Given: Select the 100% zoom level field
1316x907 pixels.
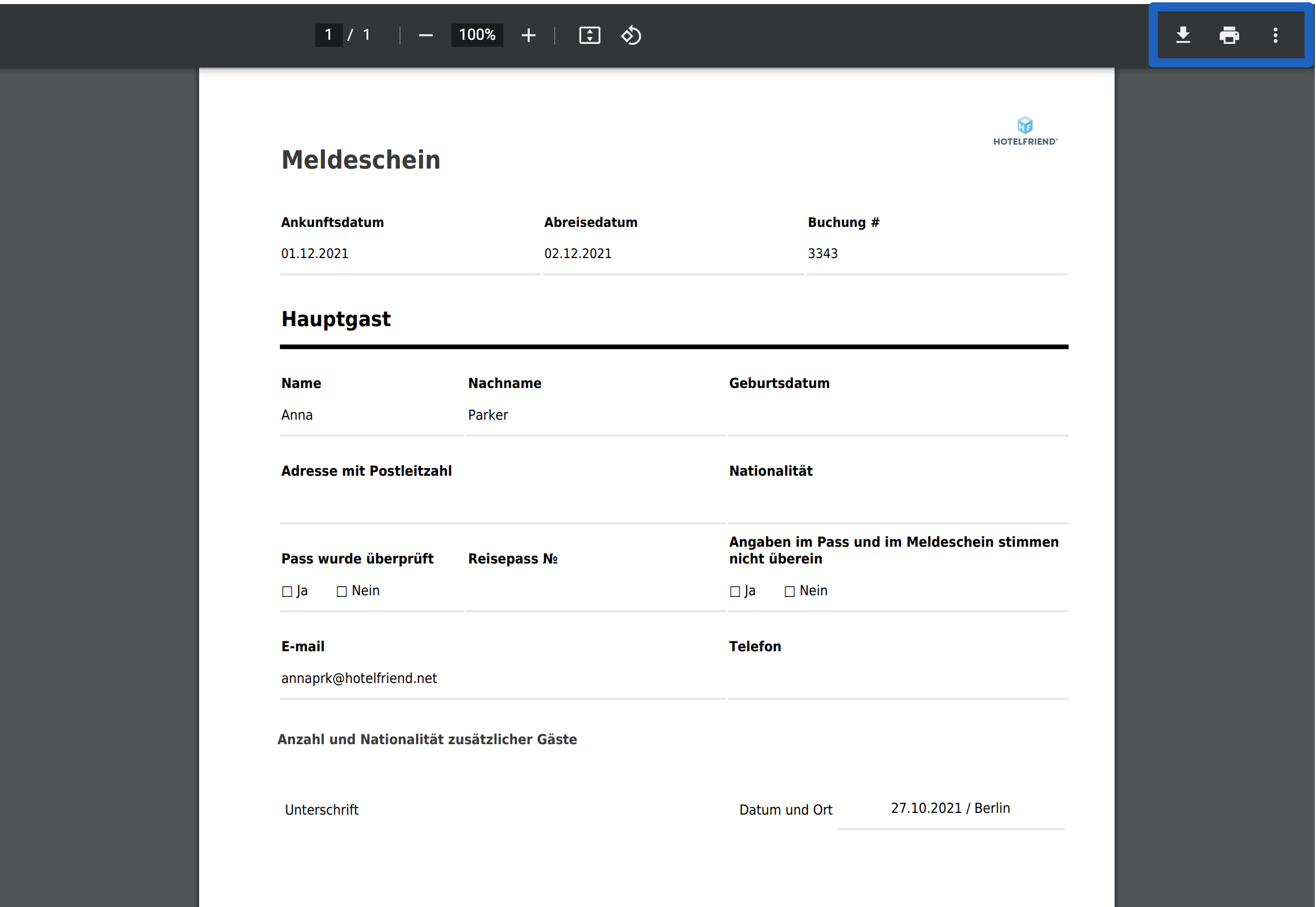Looking at the screenshot, I should [477, 35].
